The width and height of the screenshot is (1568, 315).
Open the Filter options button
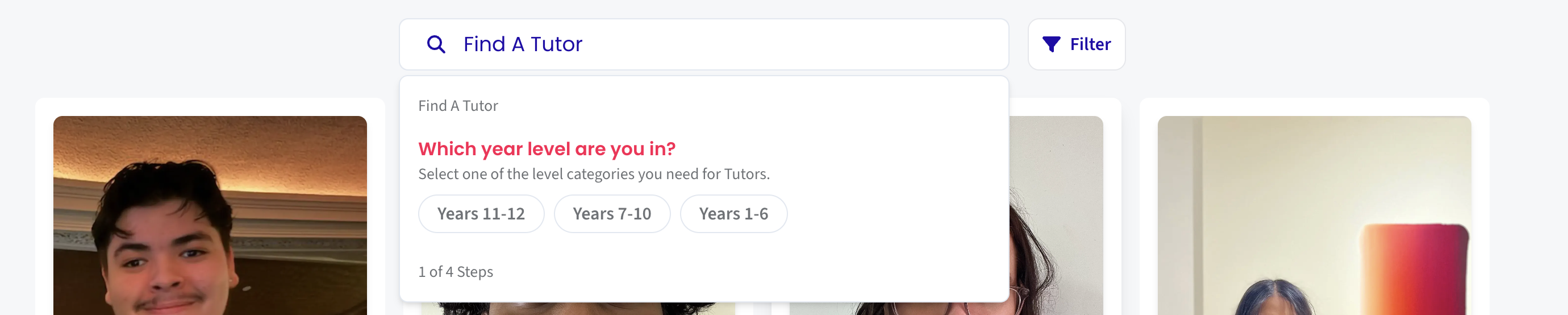pyautogui.click(x=1075, y=44)
